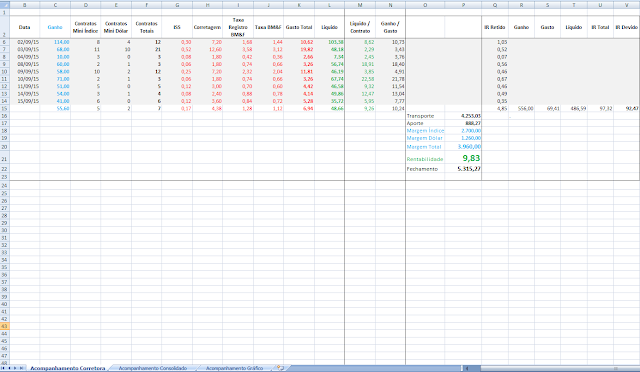Insert a new worksheet via tab icon
Viewport: 640px width, 372px height.
(x=280, y=368)
